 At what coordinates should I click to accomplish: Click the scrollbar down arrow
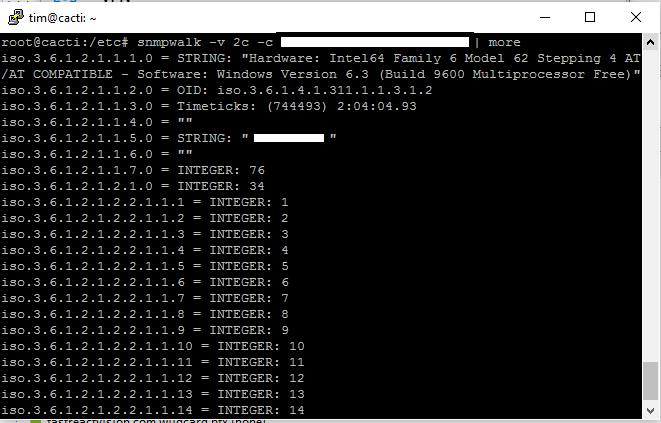(x=650, y=411)
